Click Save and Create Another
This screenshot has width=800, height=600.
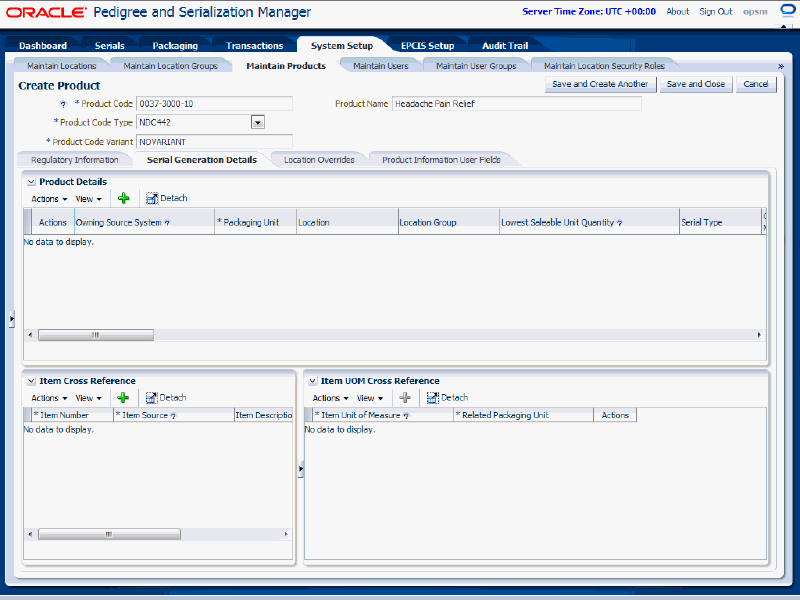[x=600, y=84]
